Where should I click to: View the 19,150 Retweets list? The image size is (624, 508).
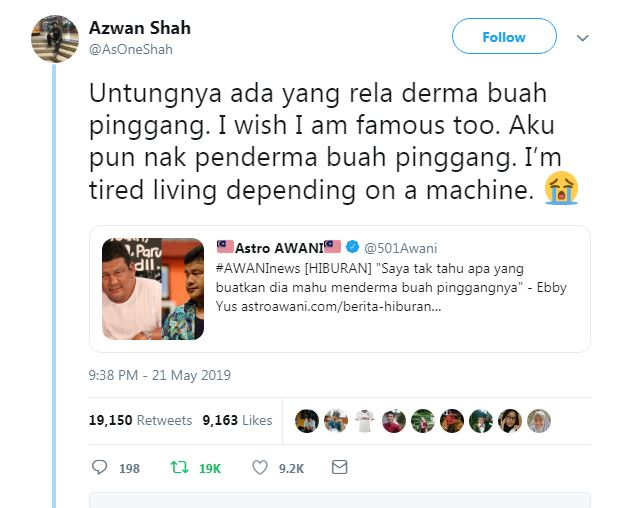[x=140, y=420]
